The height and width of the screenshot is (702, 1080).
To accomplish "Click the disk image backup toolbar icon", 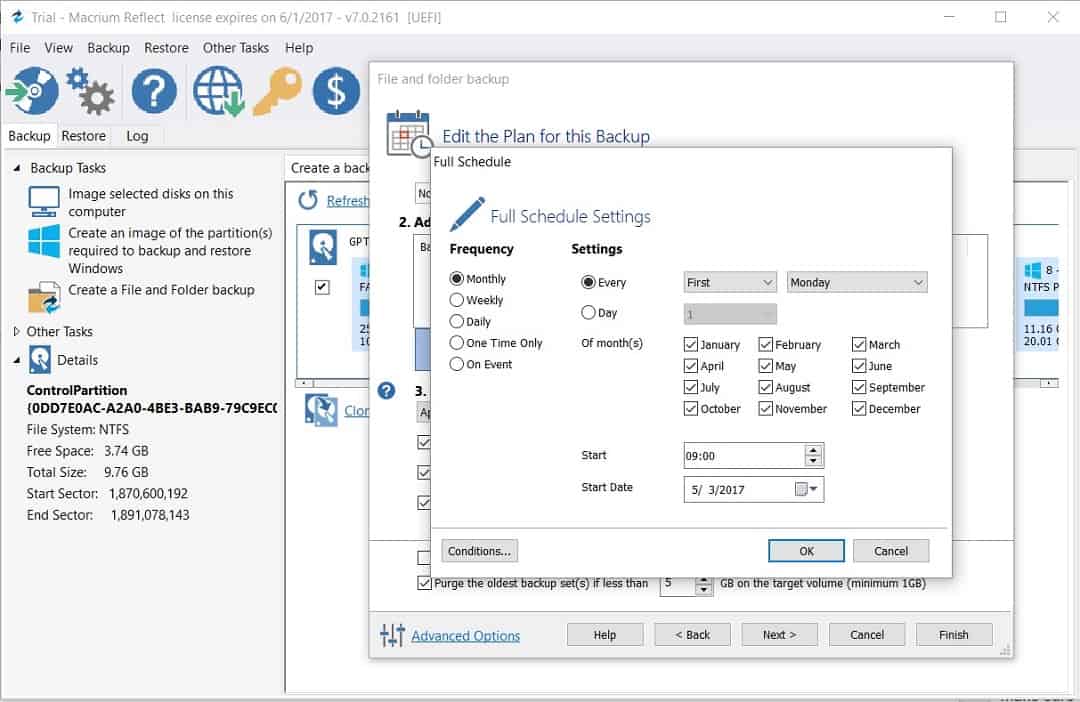I will pos(32,91).
